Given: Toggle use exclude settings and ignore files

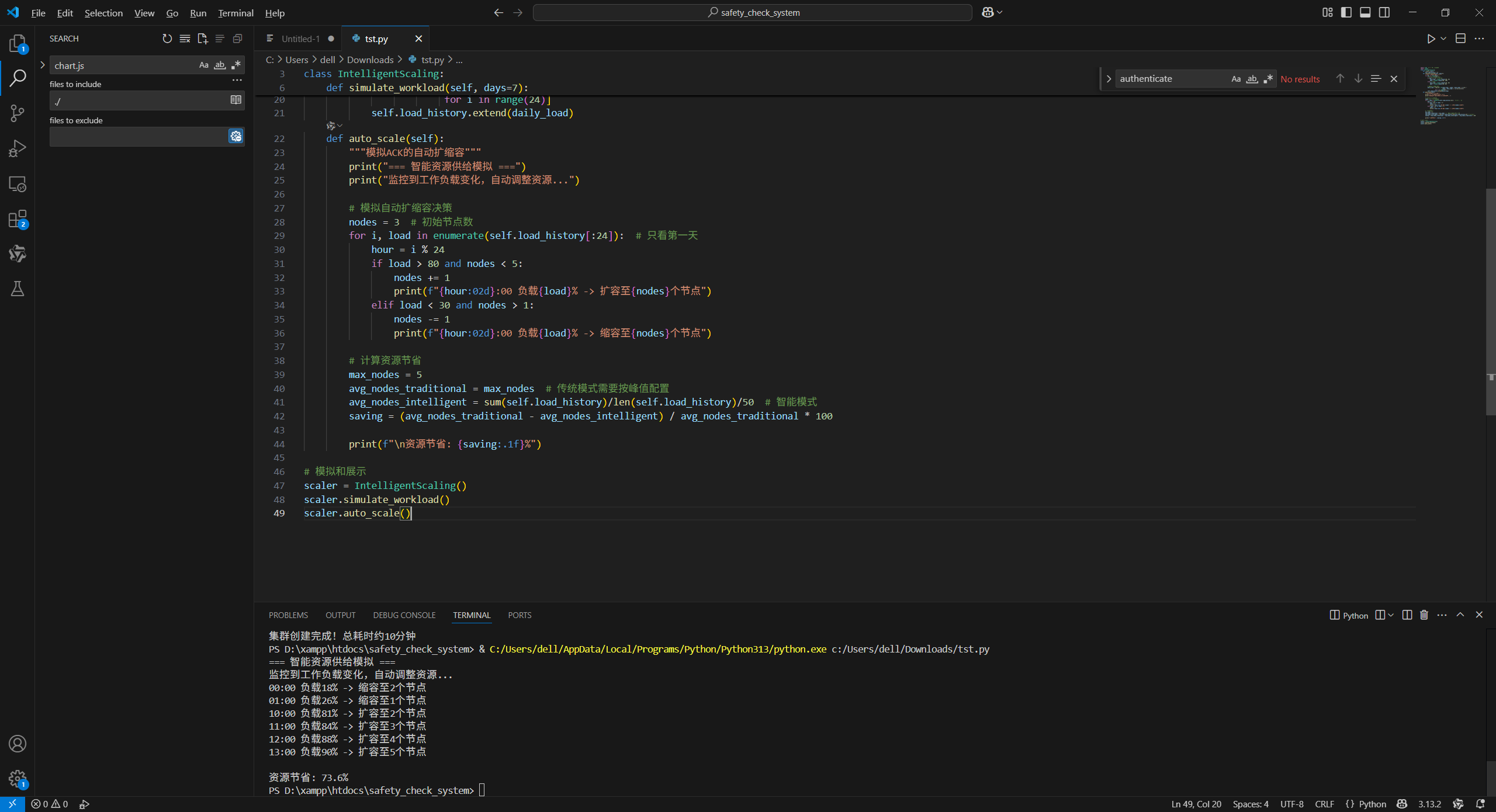Looking at the screenshot, I should pyautogui.click(x=236, y=136).
